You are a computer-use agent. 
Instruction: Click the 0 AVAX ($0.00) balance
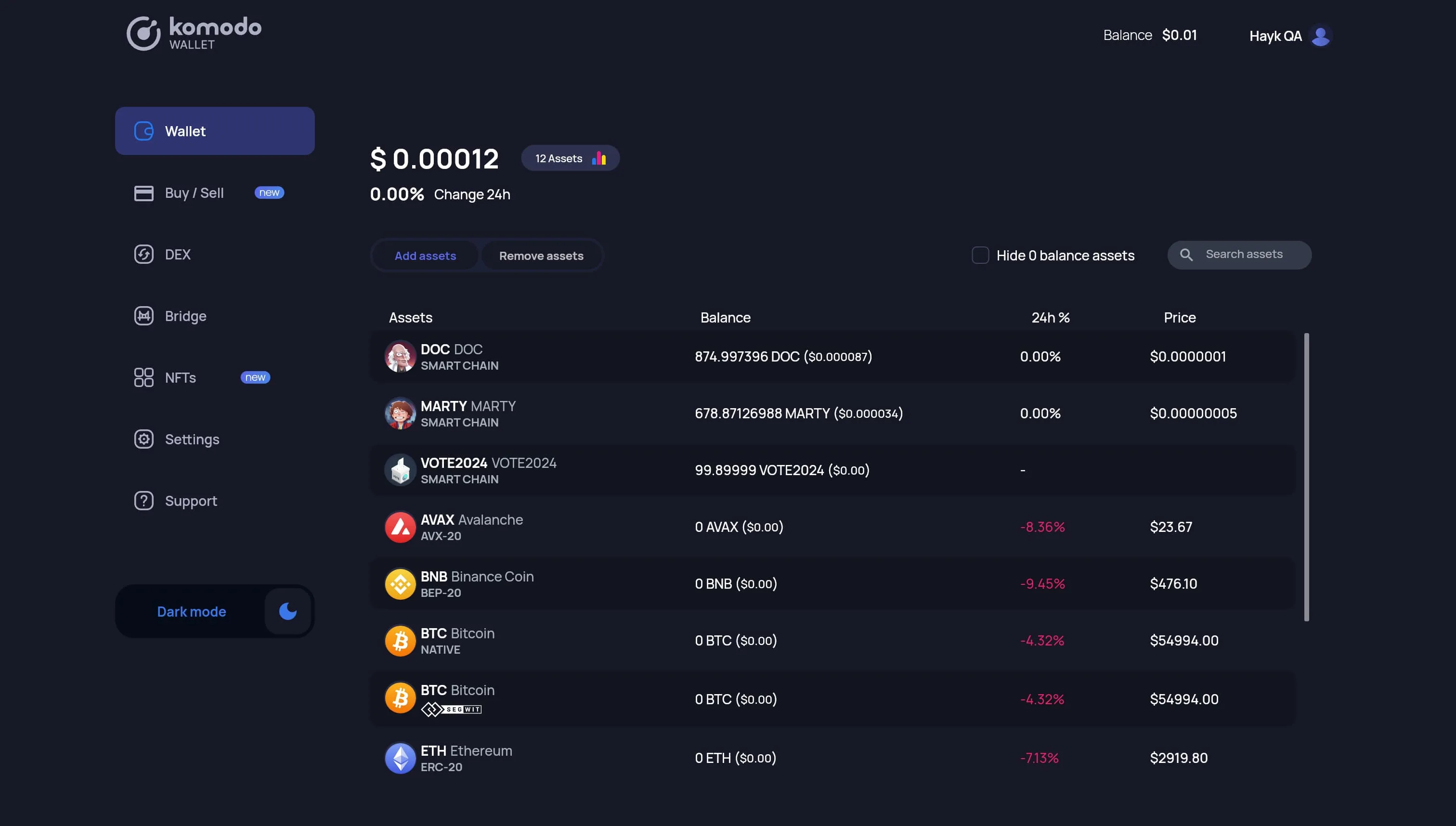click(739, 527)
